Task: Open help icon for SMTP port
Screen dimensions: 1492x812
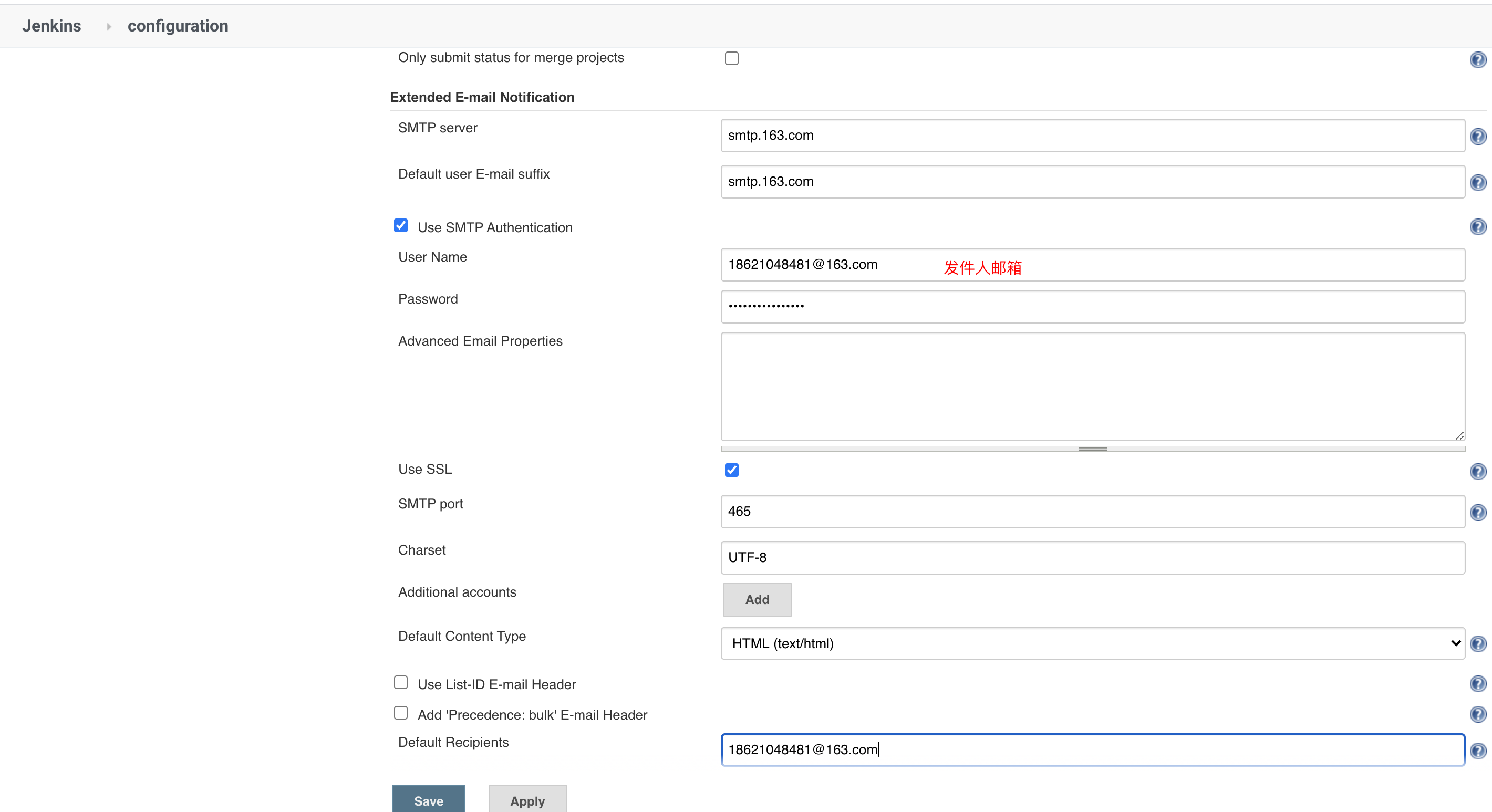Action: [x=1477, y=512]
